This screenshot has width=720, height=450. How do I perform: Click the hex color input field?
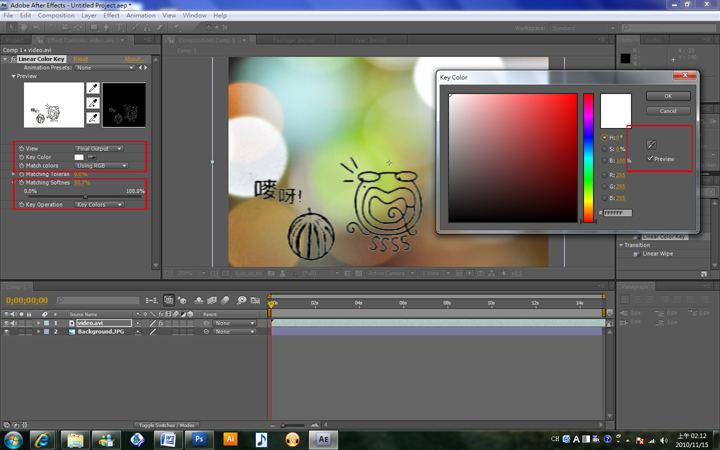[x=617, y=213]
